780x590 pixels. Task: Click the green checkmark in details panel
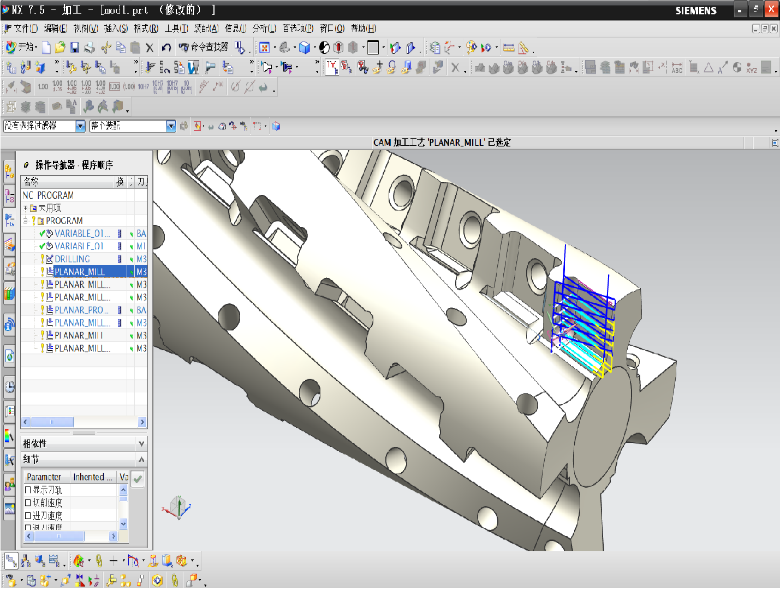pyautogui.click(x=138, y=479)
